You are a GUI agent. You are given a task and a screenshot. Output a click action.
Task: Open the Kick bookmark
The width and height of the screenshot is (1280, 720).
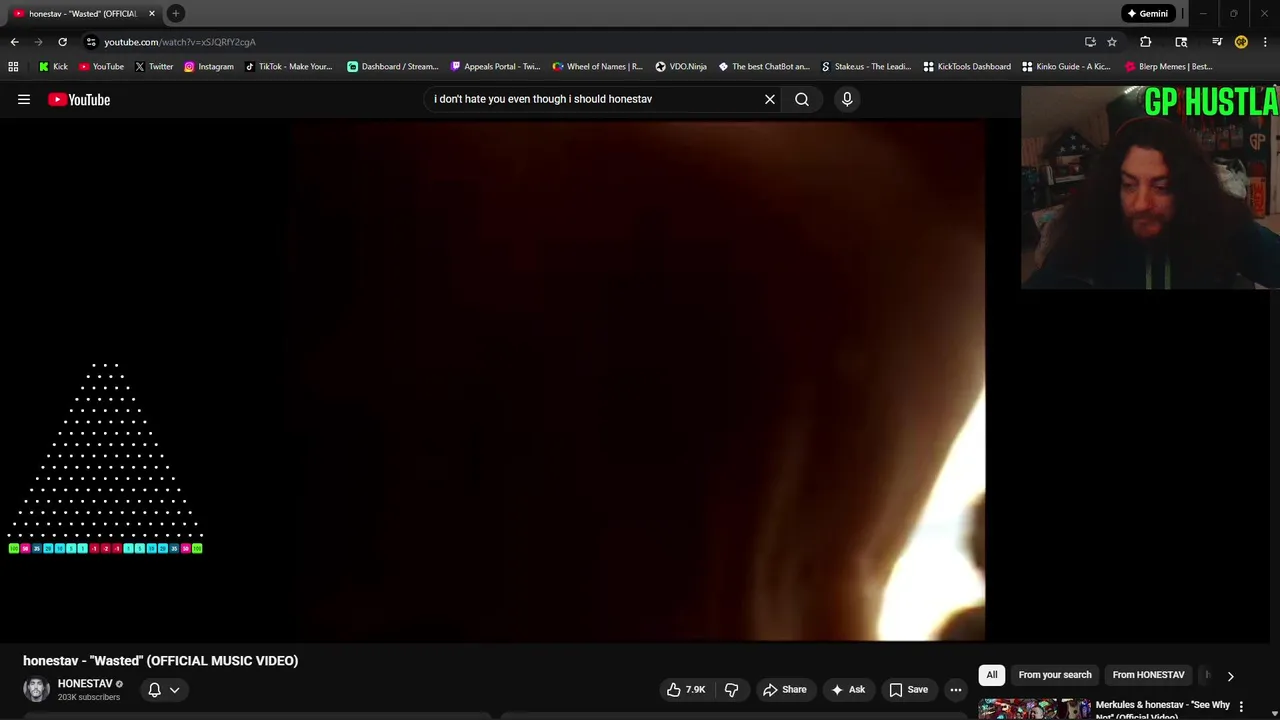(x=53, y=67)
